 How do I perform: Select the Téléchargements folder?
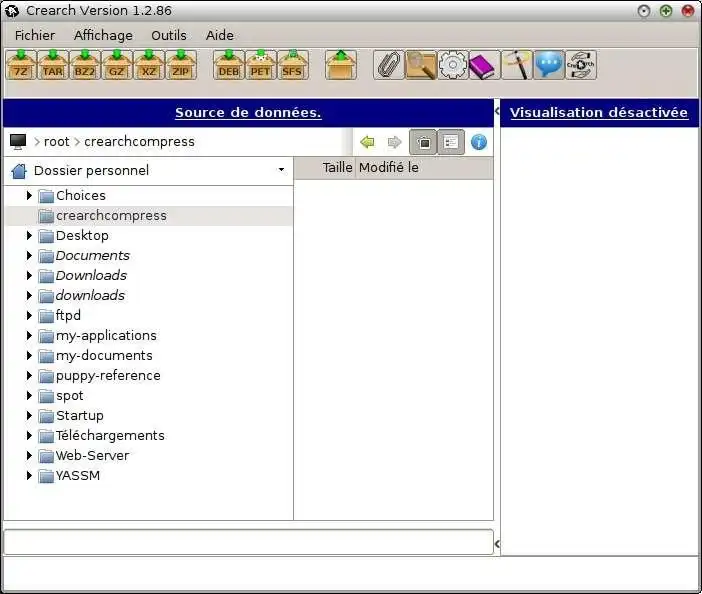pyautogui.click(x=110, y=436)
